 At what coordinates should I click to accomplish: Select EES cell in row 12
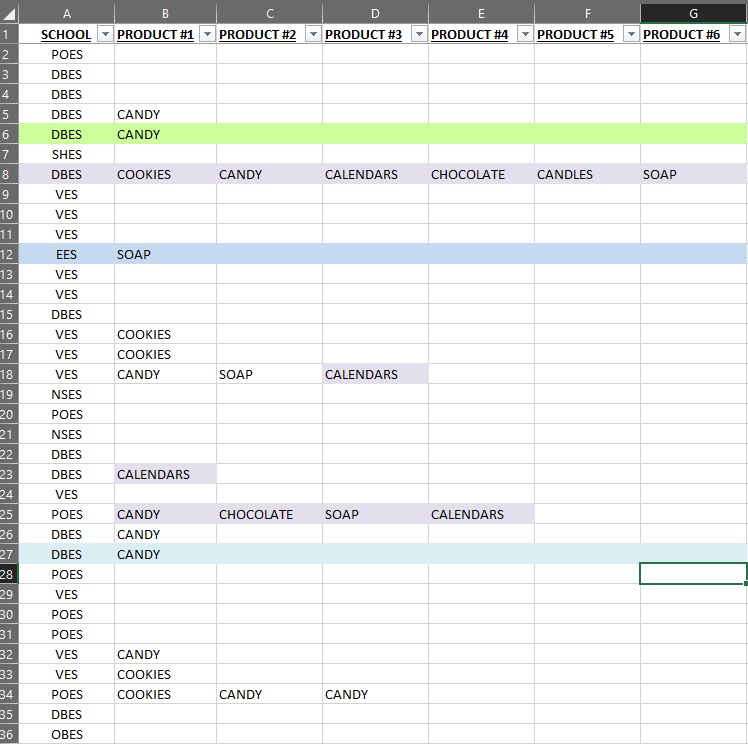click(x=67, y=254)
